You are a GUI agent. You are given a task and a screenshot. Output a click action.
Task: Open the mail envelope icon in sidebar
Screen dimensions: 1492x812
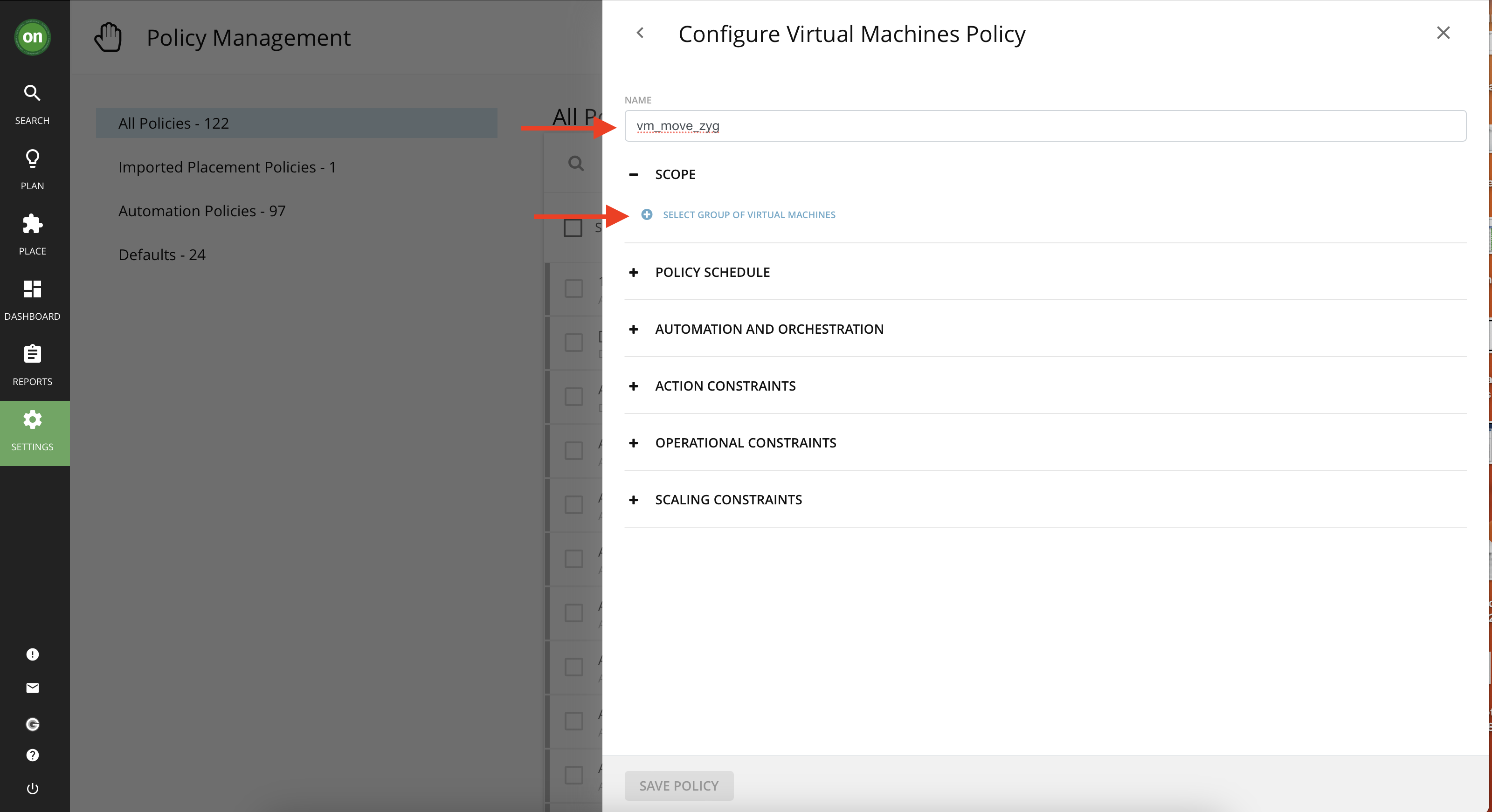[x=33, y=688]
